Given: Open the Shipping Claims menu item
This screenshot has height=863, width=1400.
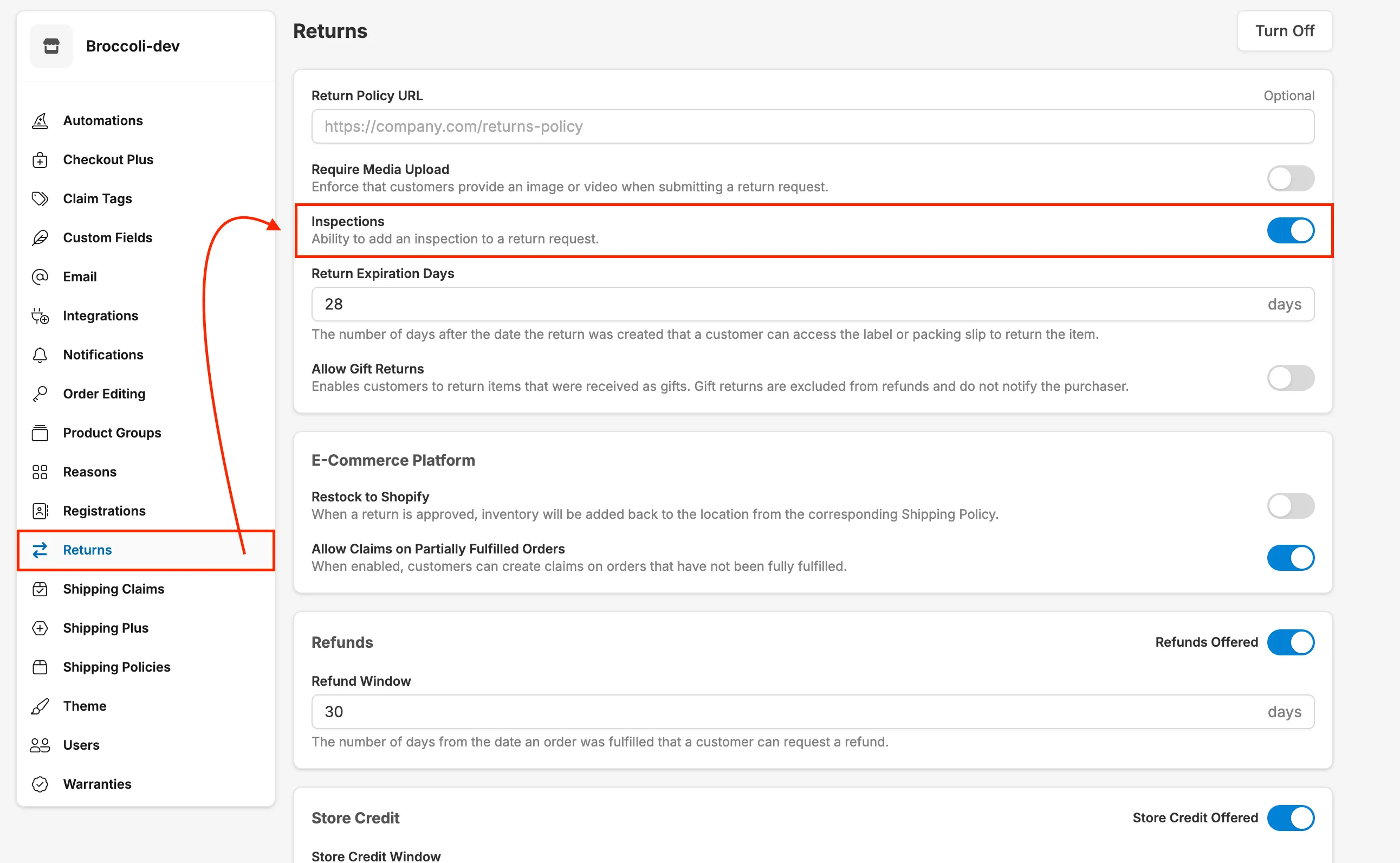Looking at the screenshot, I should (114, 589).
